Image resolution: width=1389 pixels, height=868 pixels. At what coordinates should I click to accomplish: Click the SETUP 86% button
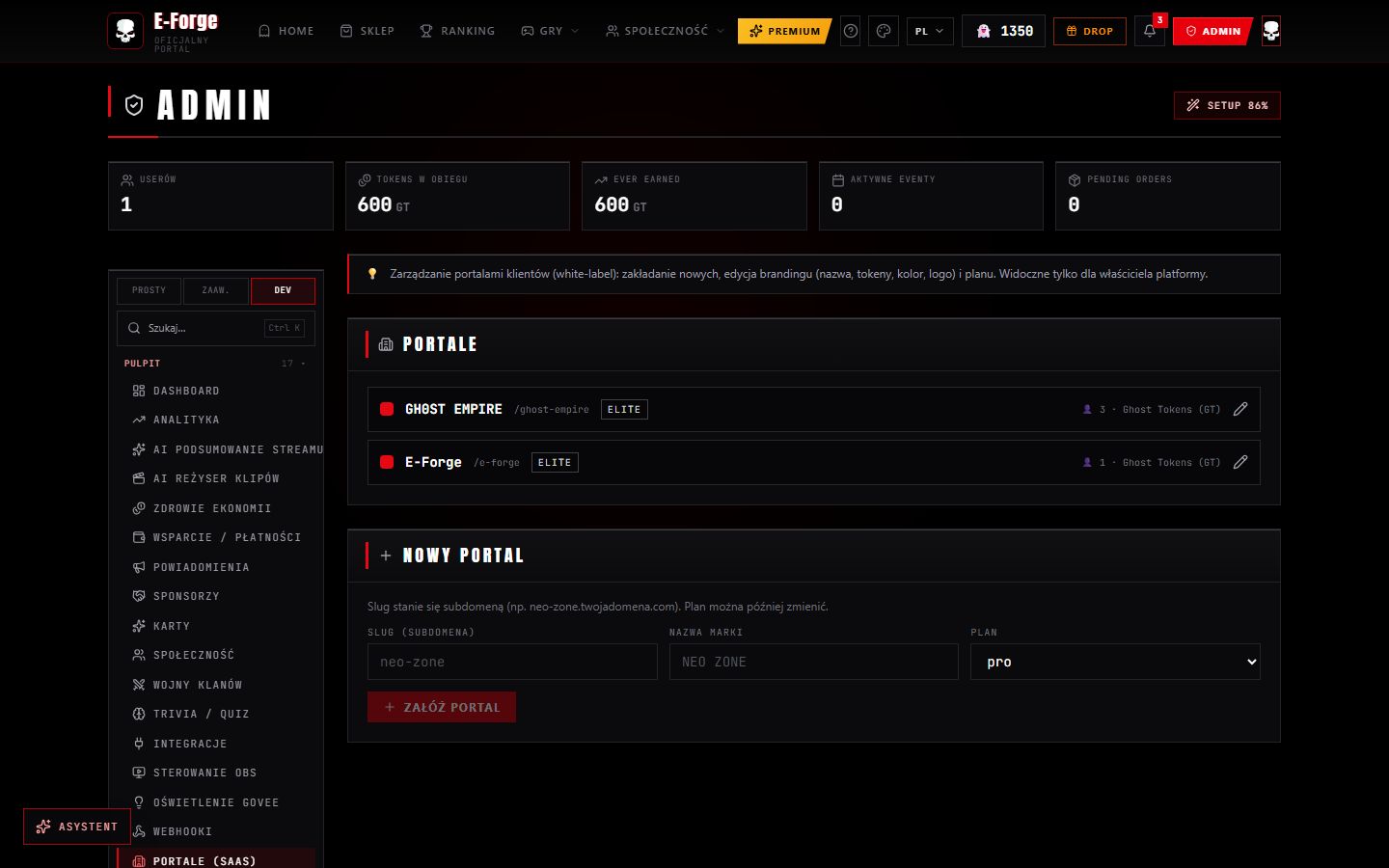pos(1227,105)
